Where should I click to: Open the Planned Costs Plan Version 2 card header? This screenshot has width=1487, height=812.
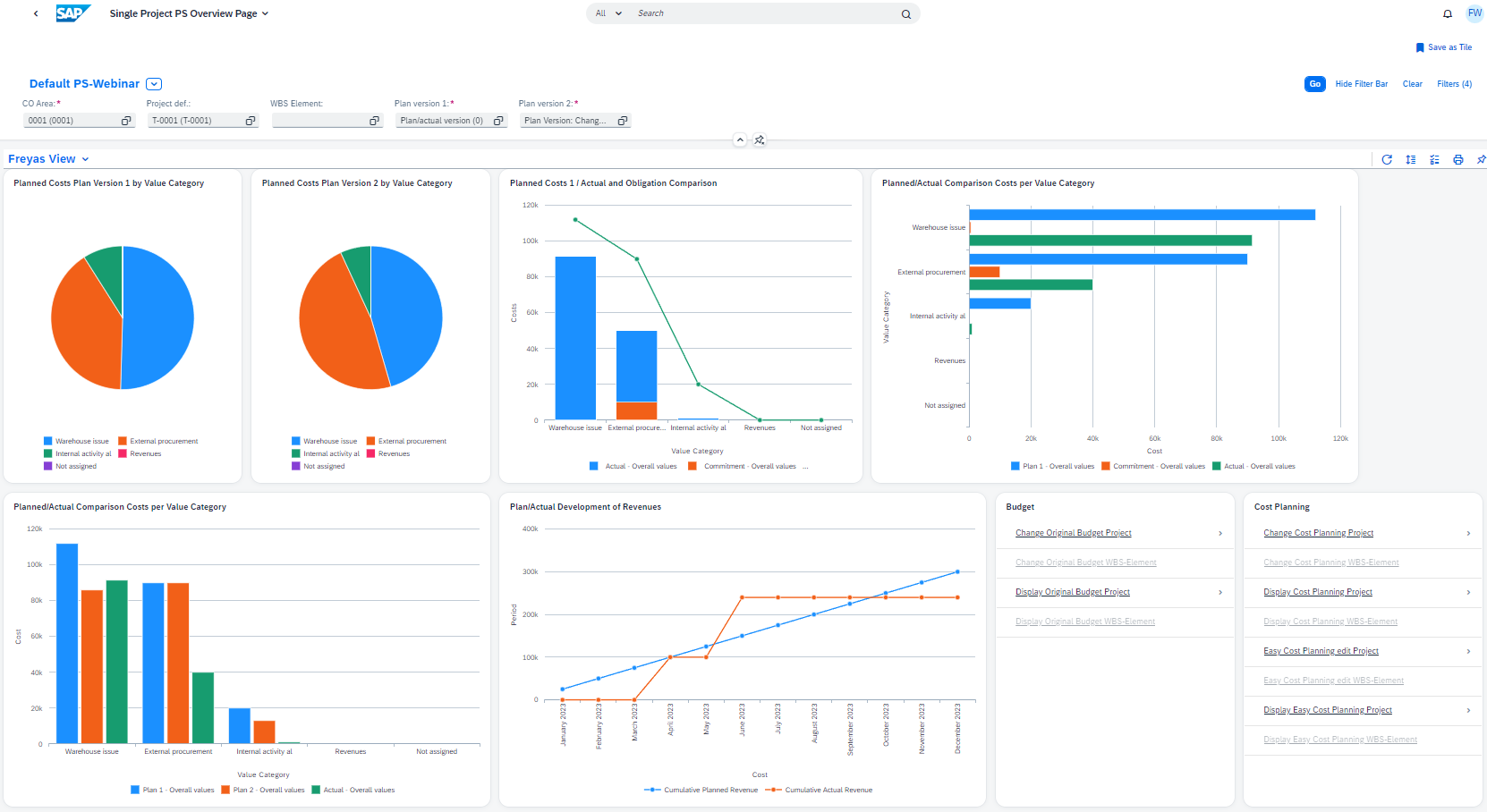[357, 183]
